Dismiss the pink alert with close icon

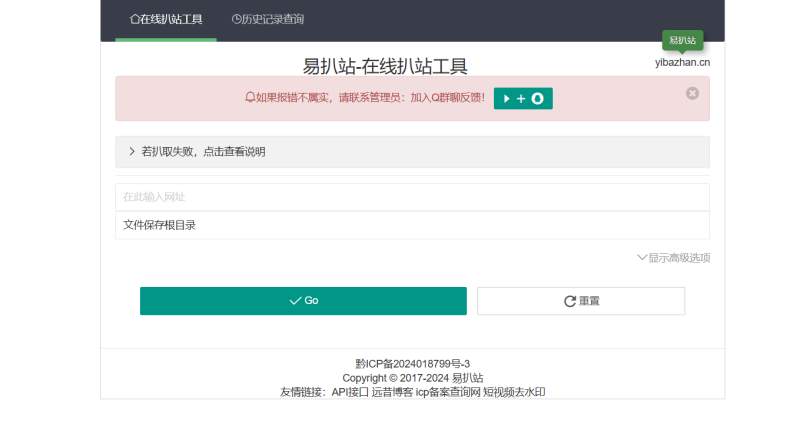tap(692, 93)
